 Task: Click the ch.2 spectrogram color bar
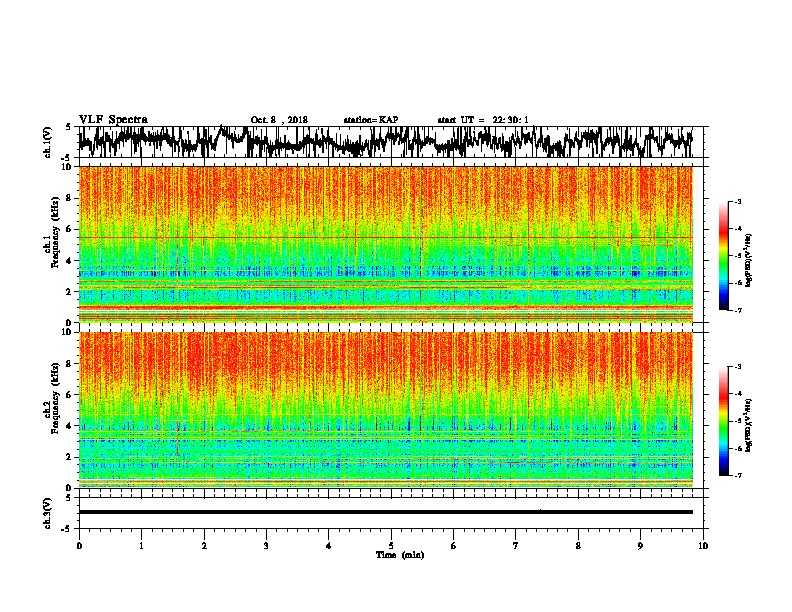click(723, 421)
